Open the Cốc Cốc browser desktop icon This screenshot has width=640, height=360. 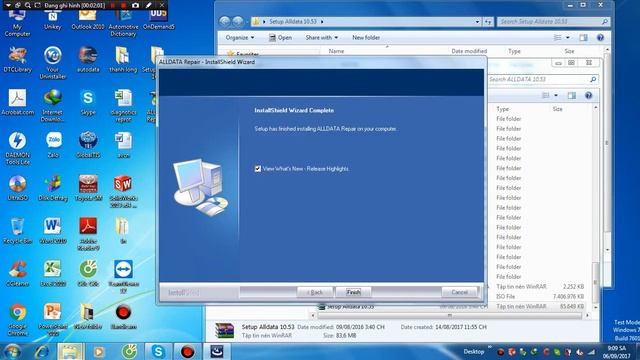pos(88,273)
